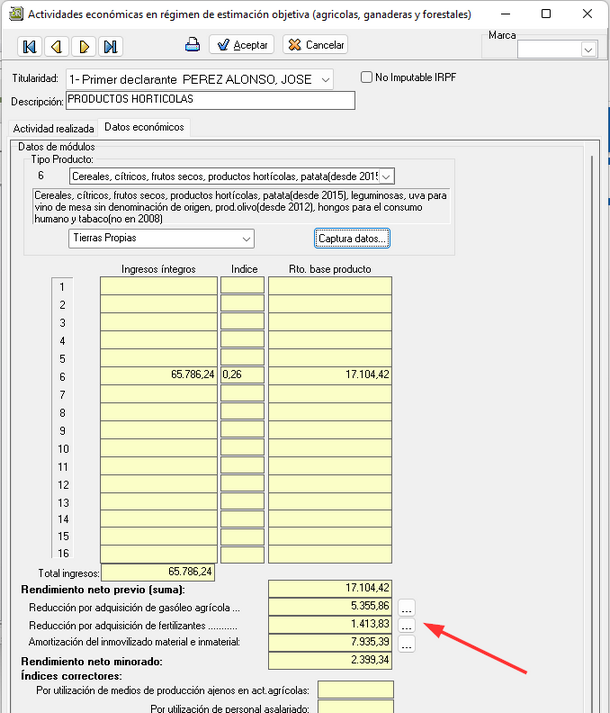Expand the Tipo Producto dropdown
The width and height of the screenshot is (610, 713).
pyautogui.click(x=386, y=176)
